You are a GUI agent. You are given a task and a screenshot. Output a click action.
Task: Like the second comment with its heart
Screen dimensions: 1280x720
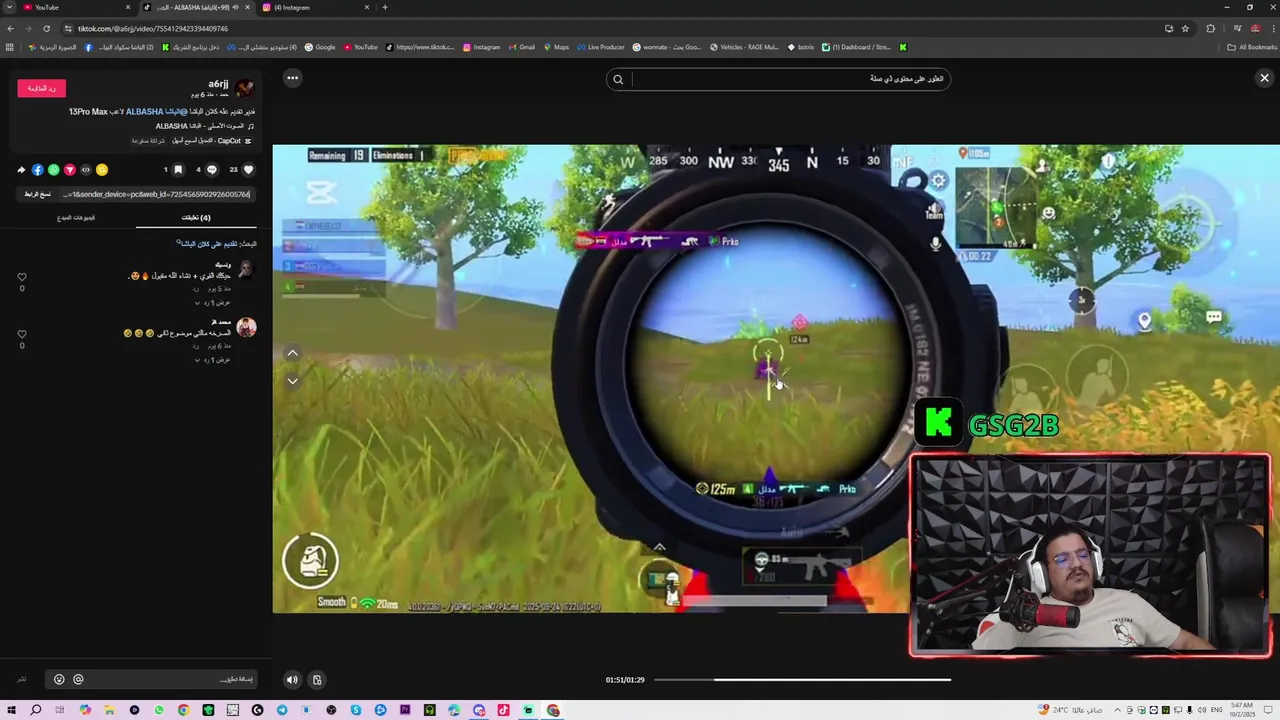tap(22, 334)
